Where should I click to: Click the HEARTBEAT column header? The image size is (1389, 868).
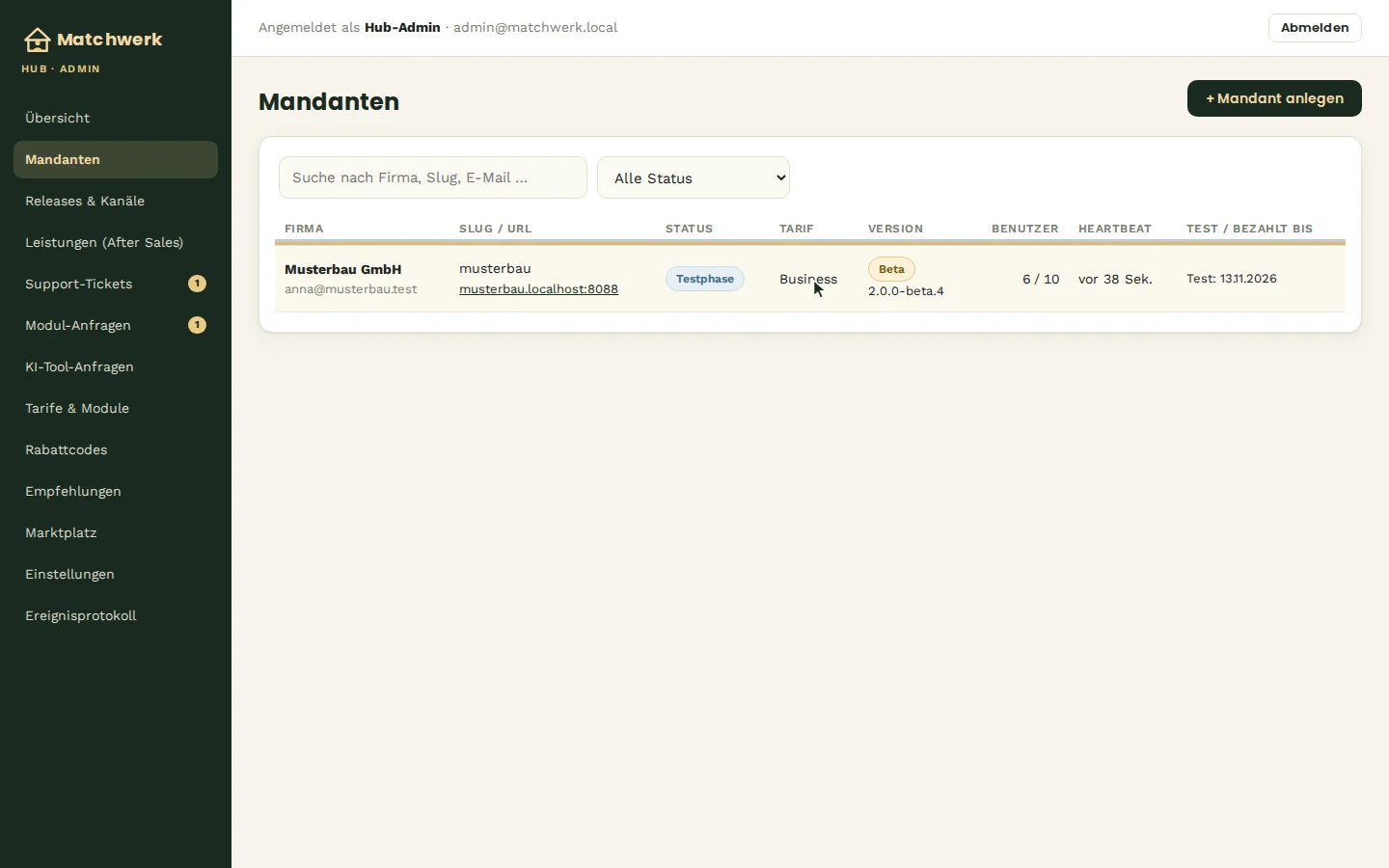click(x=1115, y=229)
